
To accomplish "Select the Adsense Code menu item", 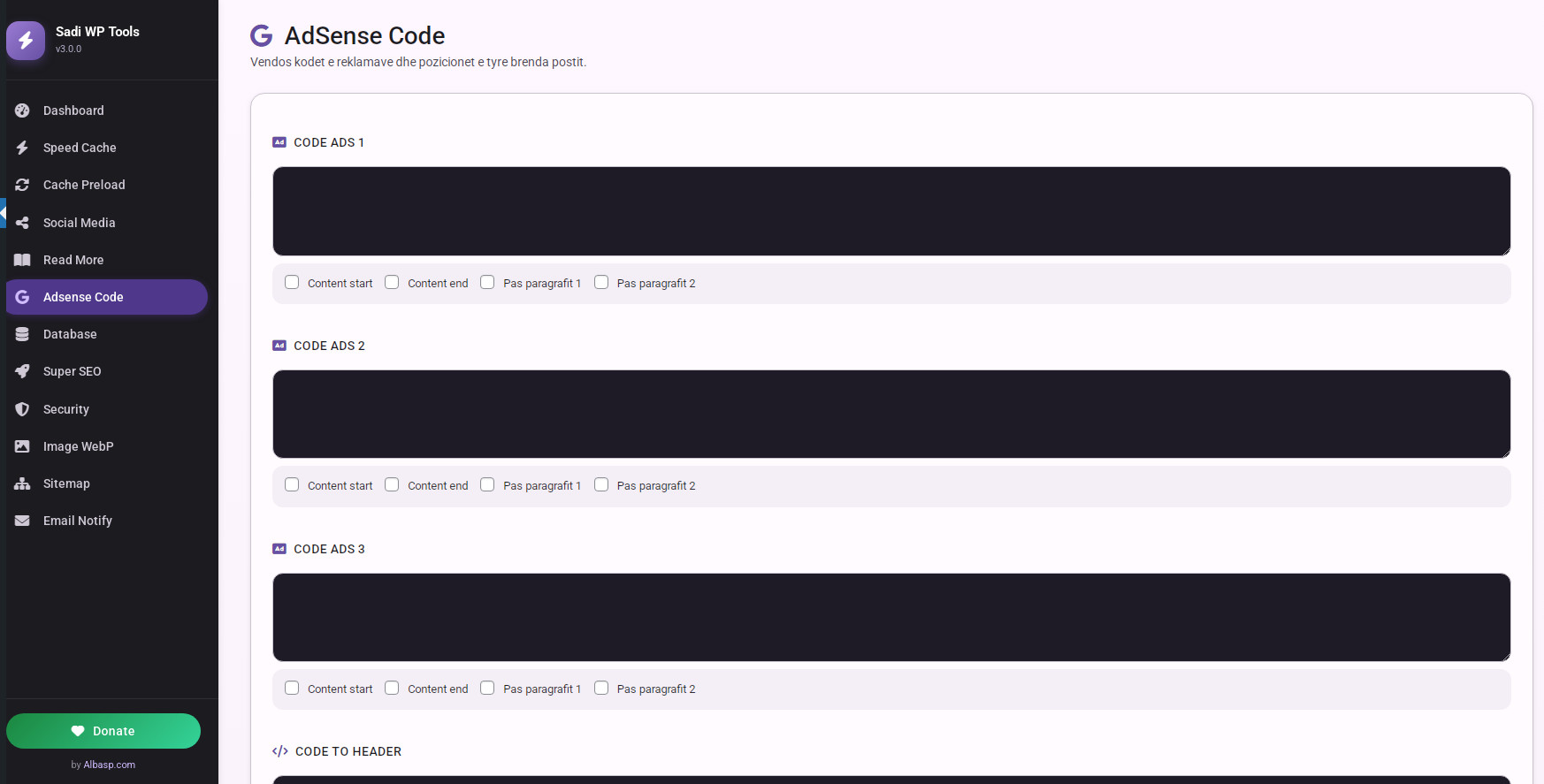I will click(107, 297).
